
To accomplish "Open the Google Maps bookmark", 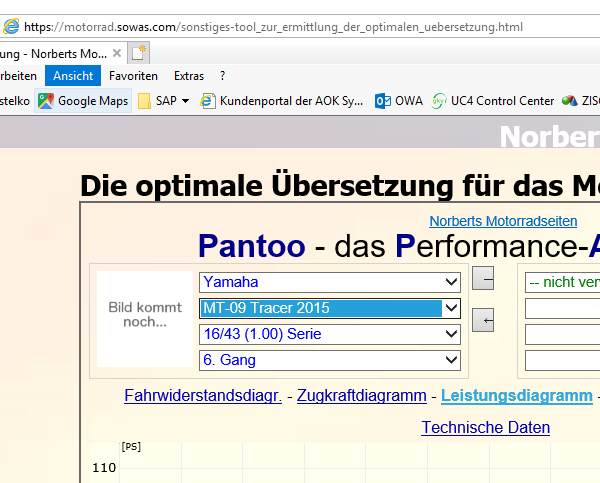I will (84, 101).
